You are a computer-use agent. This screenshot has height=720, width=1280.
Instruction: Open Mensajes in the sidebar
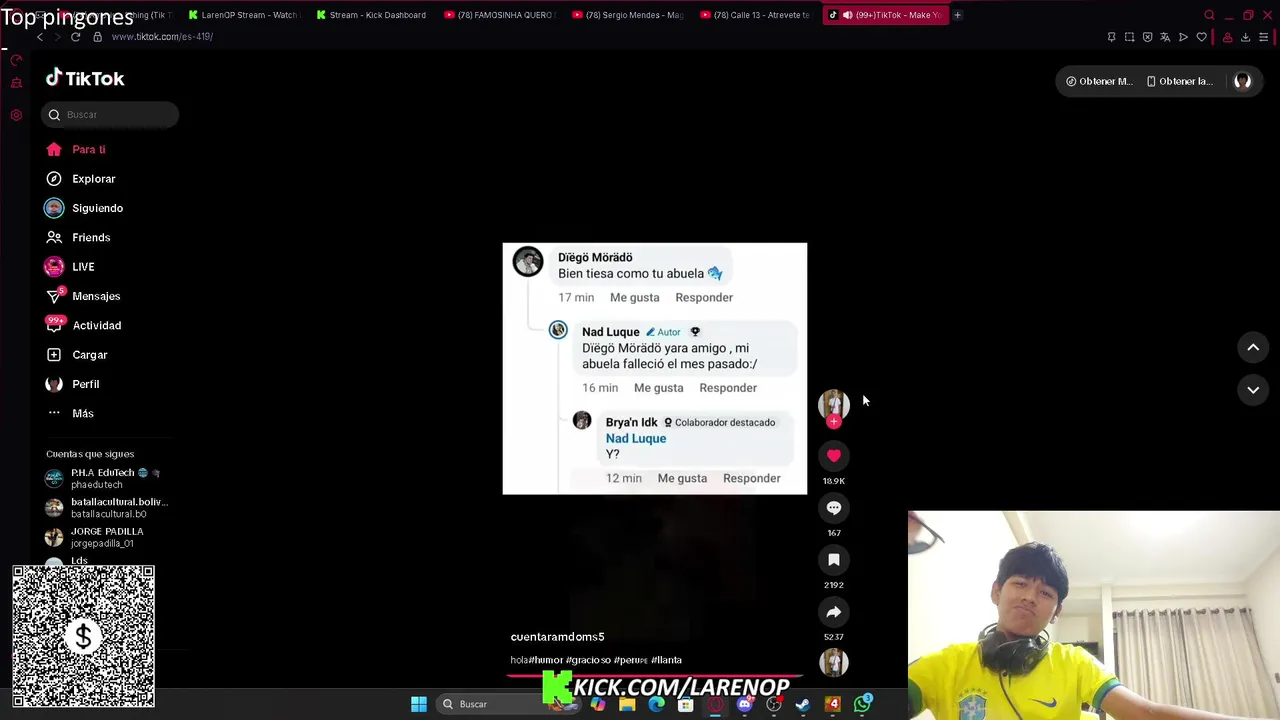[82, 296]
